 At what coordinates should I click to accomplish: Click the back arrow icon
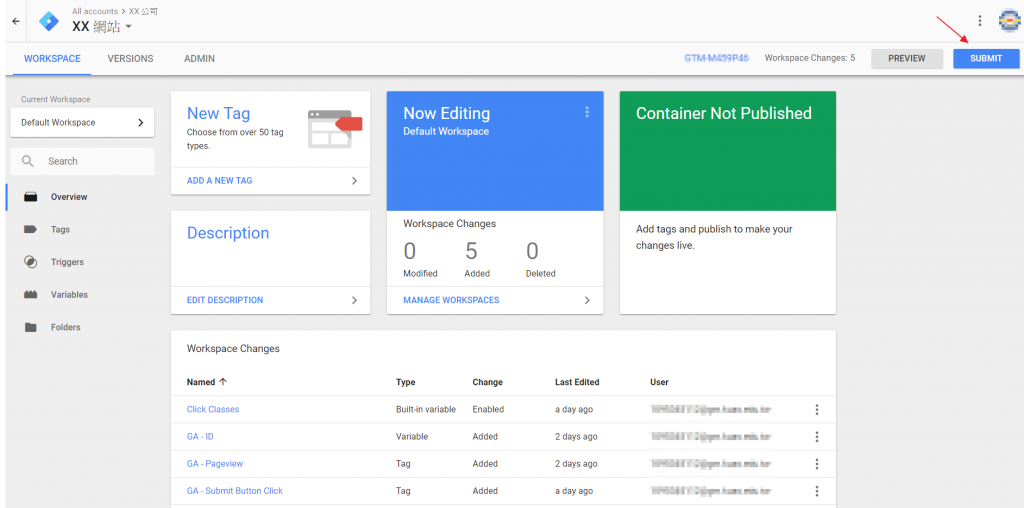pyautogui.click(x=16, y=21)
